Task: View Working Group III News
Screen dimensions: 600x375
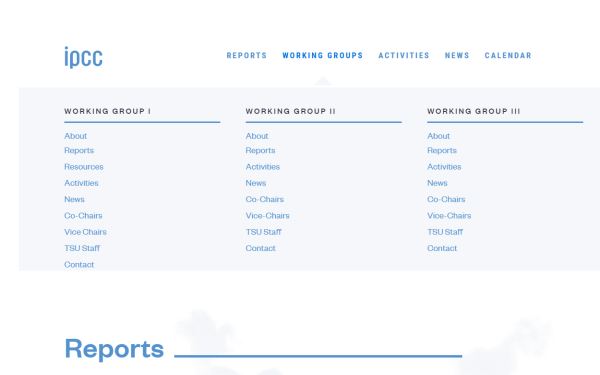Action: [437, 183]
